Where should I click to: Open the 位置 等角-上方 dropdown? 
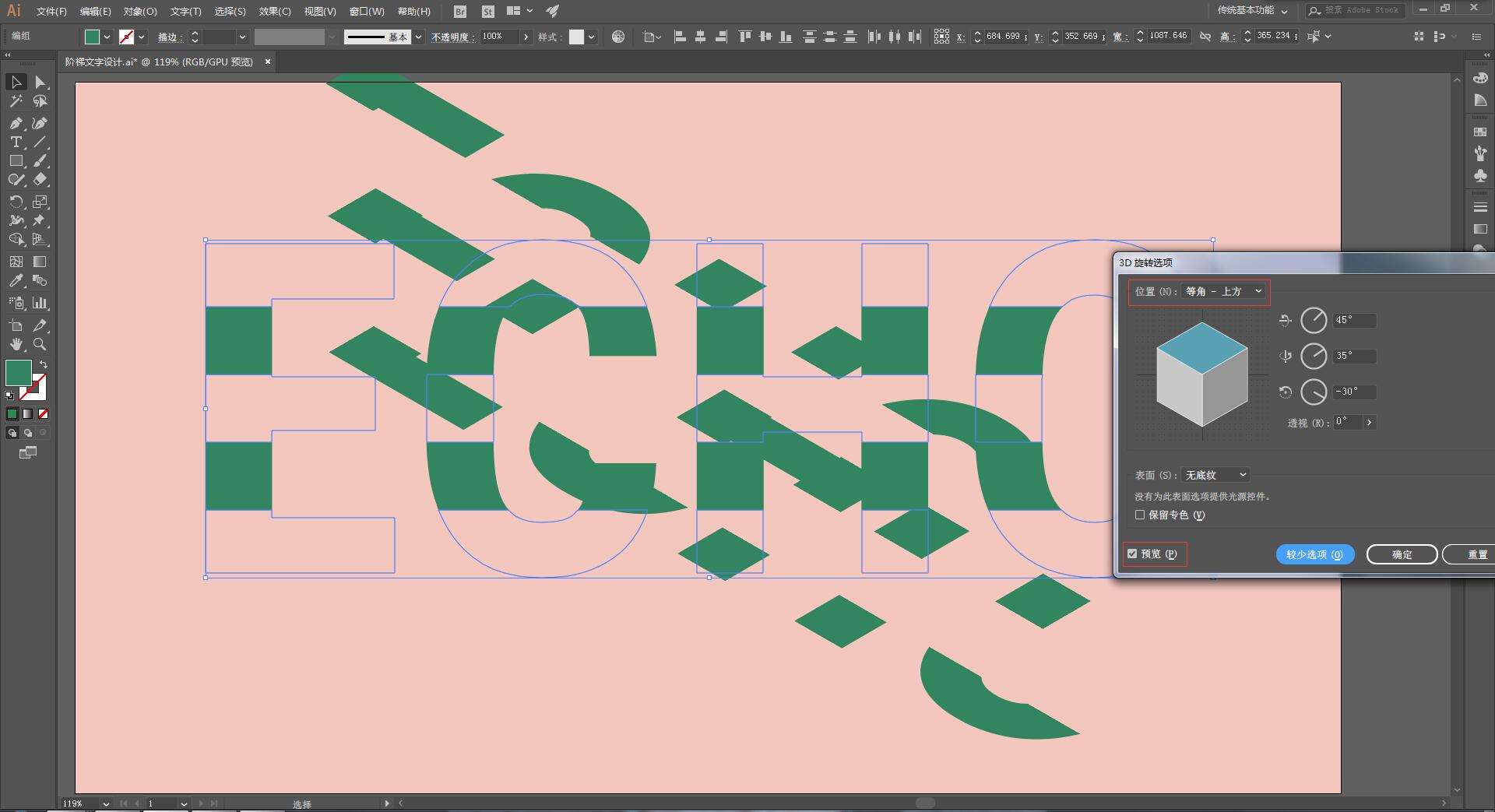tap(1223, 292)
